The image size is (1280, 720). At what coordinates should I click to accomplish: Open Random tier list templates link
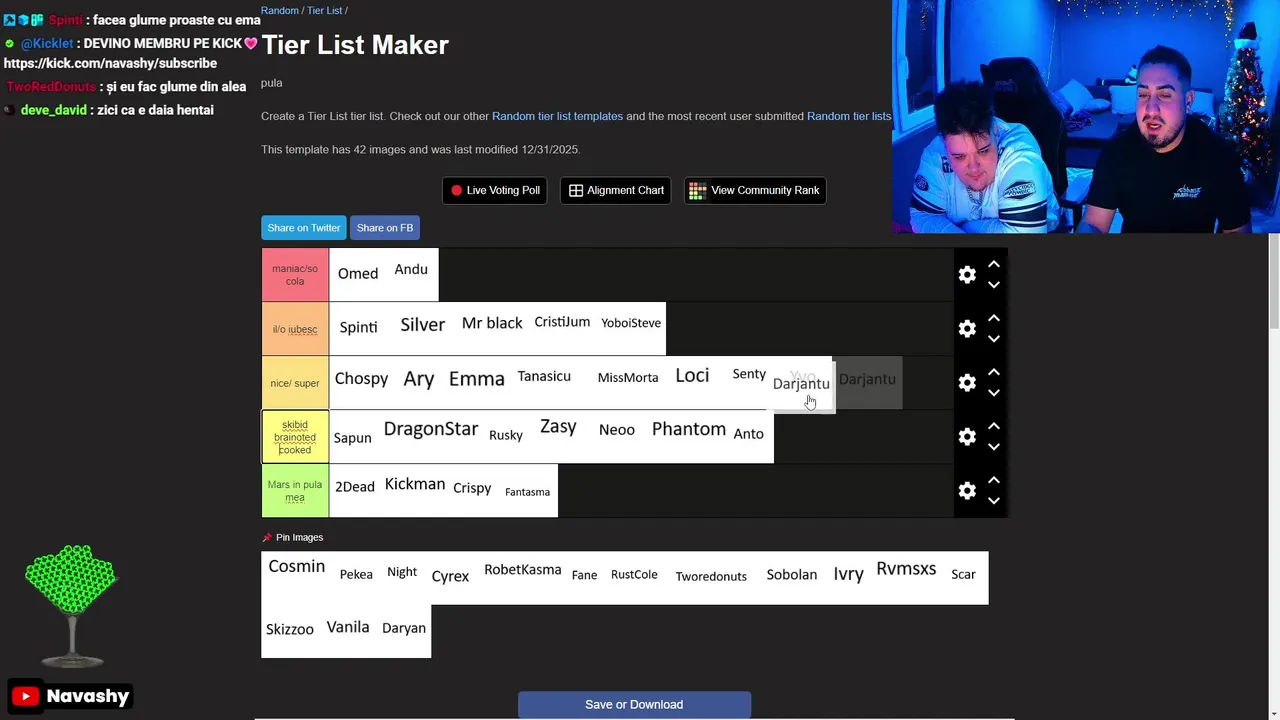(x=557, y=116)
